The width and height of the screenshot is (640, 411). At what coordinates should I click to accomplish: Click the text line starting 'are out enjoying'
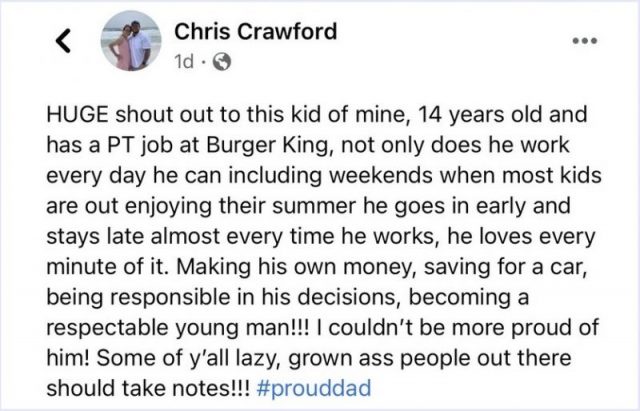(x=309, y=206)
